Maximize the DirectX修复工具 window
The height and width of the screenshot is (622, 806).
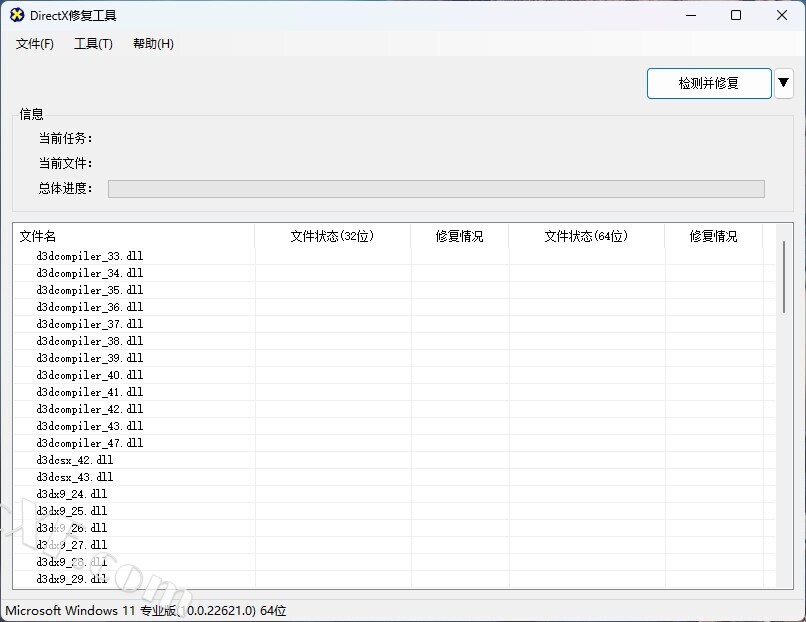pos(736,15)
